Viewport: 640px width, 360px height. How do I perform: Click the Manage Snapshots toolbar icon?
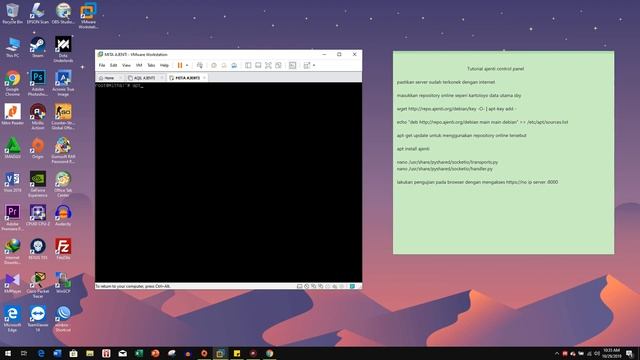tap(234, 65)
